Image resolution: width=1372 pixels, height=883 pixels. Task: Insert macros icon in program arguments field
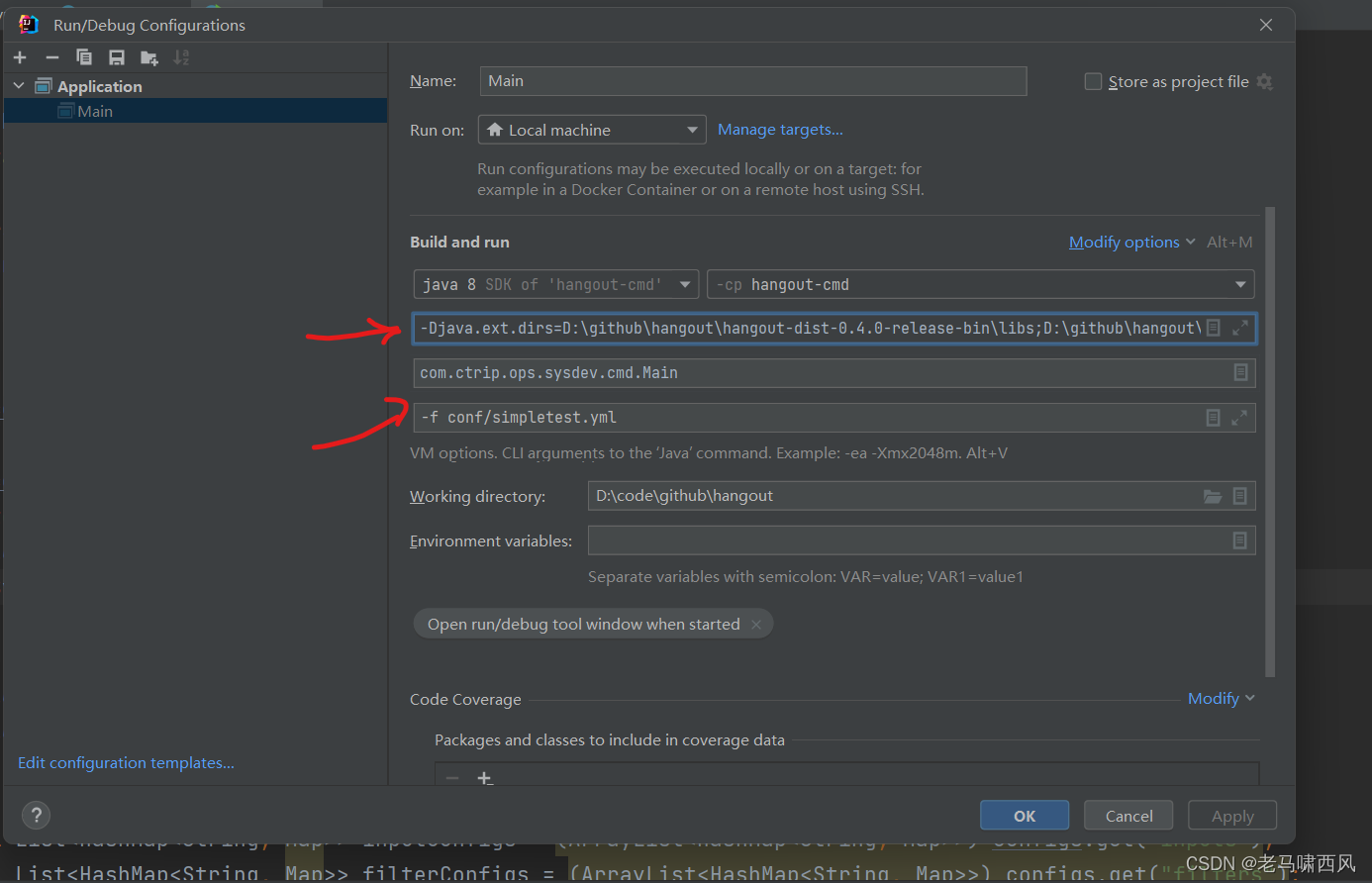click(x=1213, y=418)
